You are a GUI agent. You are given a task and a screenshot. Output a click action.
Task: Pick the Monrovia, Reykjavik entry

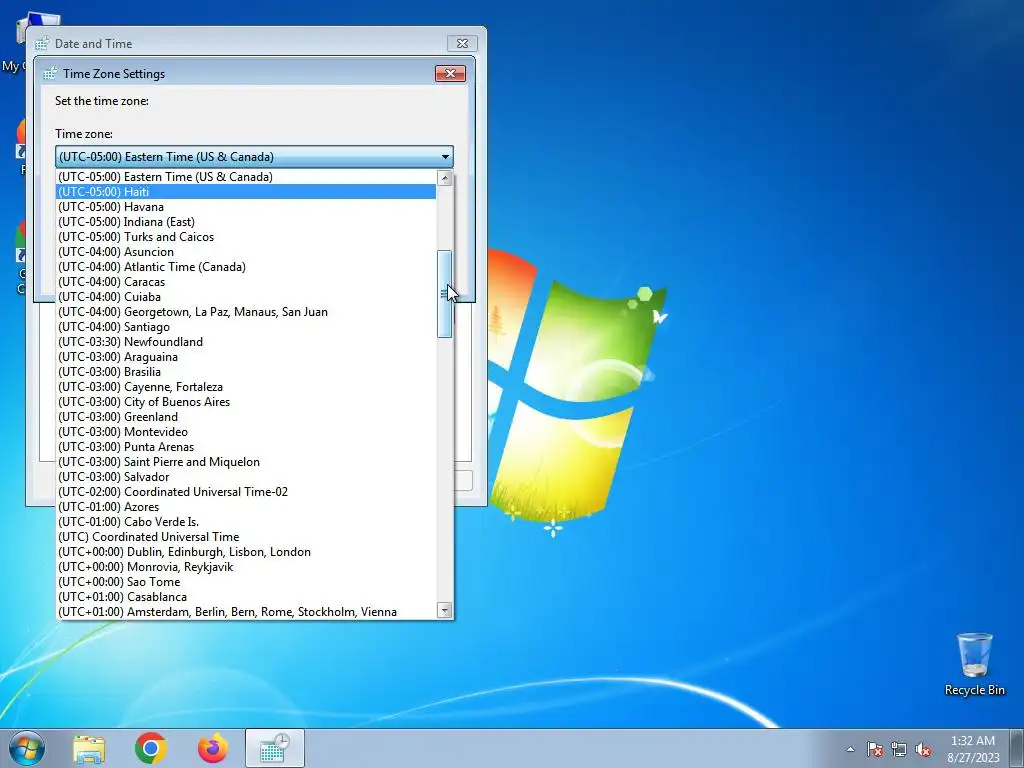pos(246,567)
